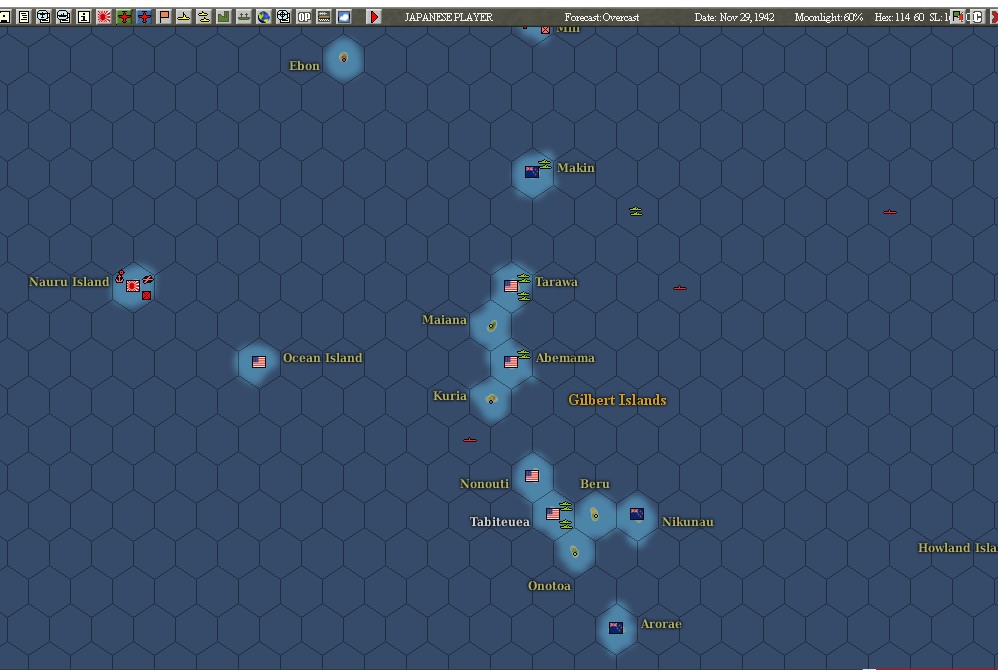Click the globe toolbar icon
This screenshot has width=998, height=670.
pos(264,17)
